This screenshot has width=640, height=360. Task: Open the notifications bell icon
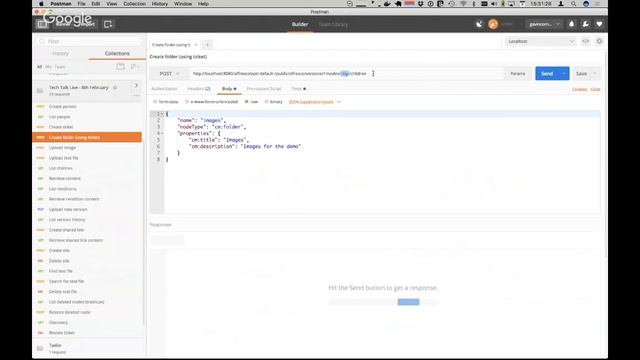point(571,24)
